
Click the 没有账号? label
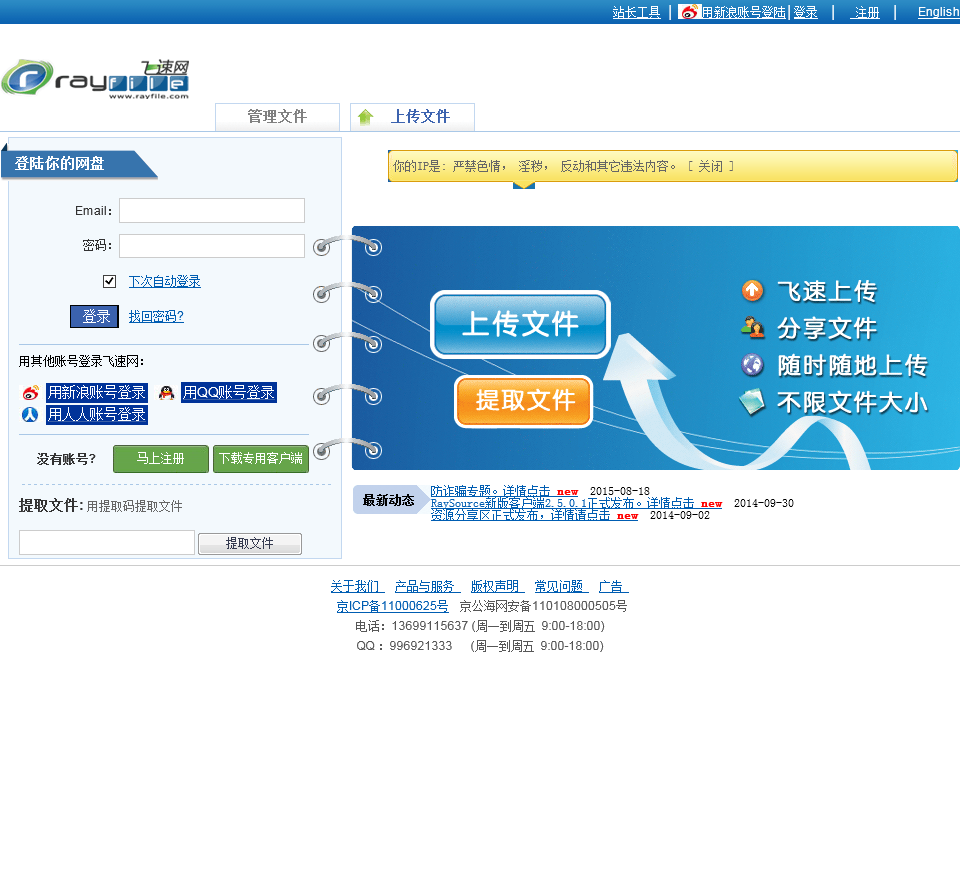[66, 459]
